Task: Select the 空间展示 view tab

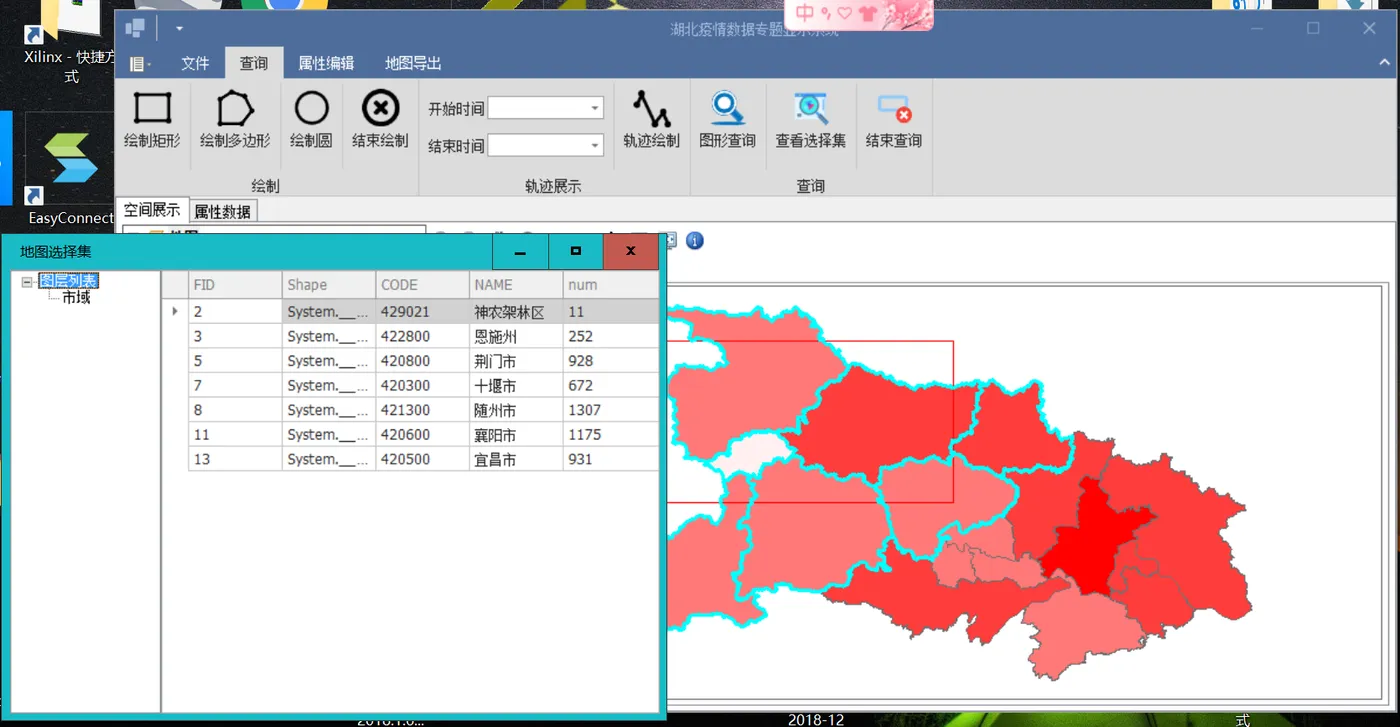Action: coord(152,210)
